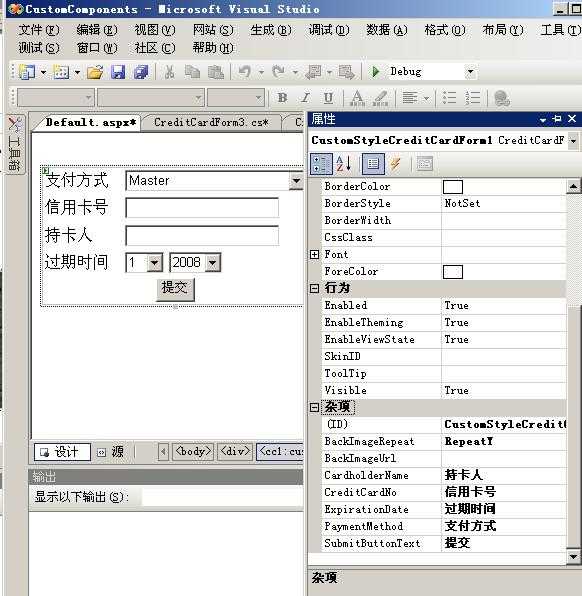Click the ForeColor color swatch

pyautogui.click(x=453, y=272)
